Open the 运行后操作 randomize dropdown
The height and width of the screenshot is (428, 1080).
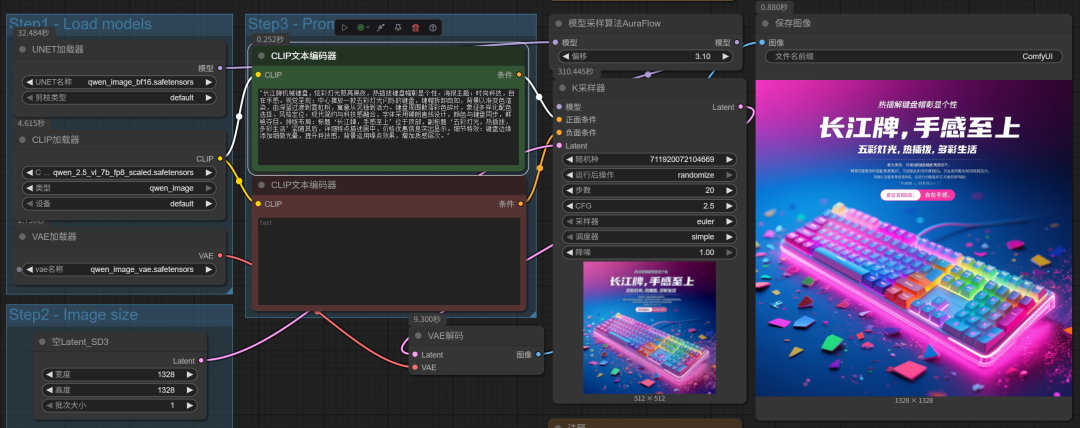[x=649, y=175]
